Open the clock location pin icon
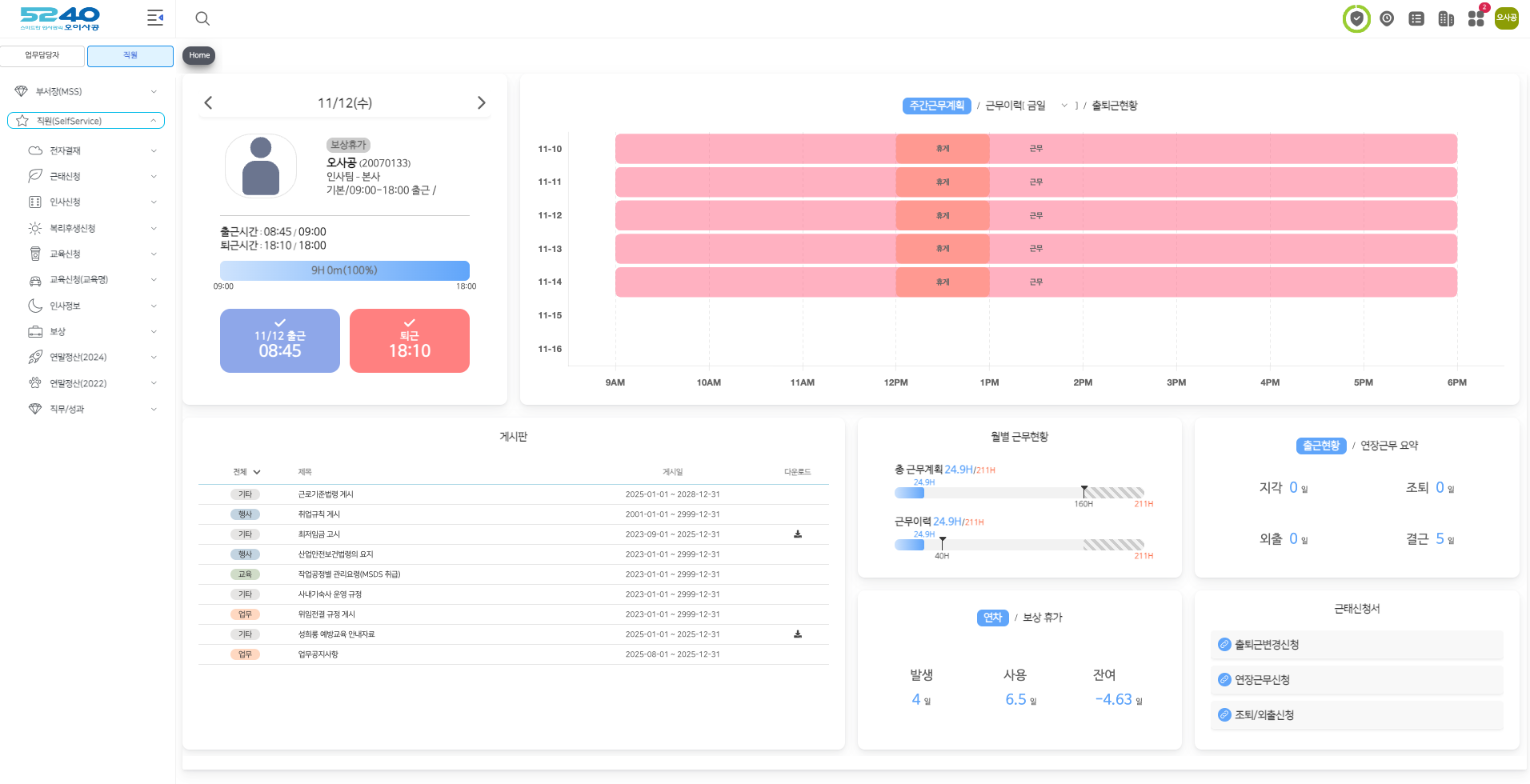Image resolution: width=1530 pixels, height=784 pixels. click(x=1387, y=18)
